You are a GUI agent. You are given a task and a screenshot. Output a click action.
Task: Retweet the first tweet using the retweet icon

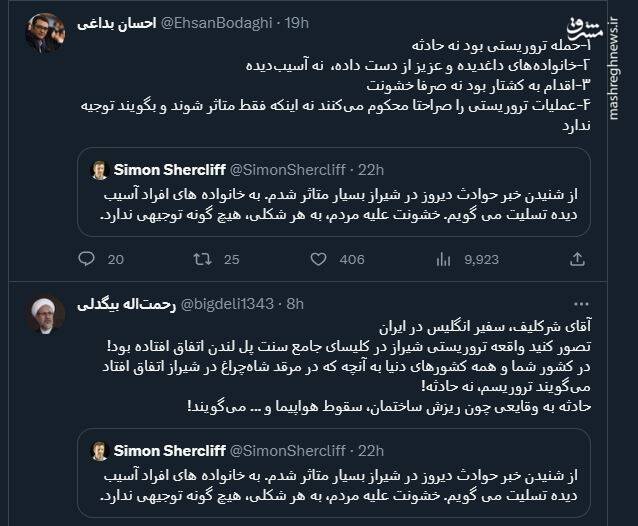202,260
